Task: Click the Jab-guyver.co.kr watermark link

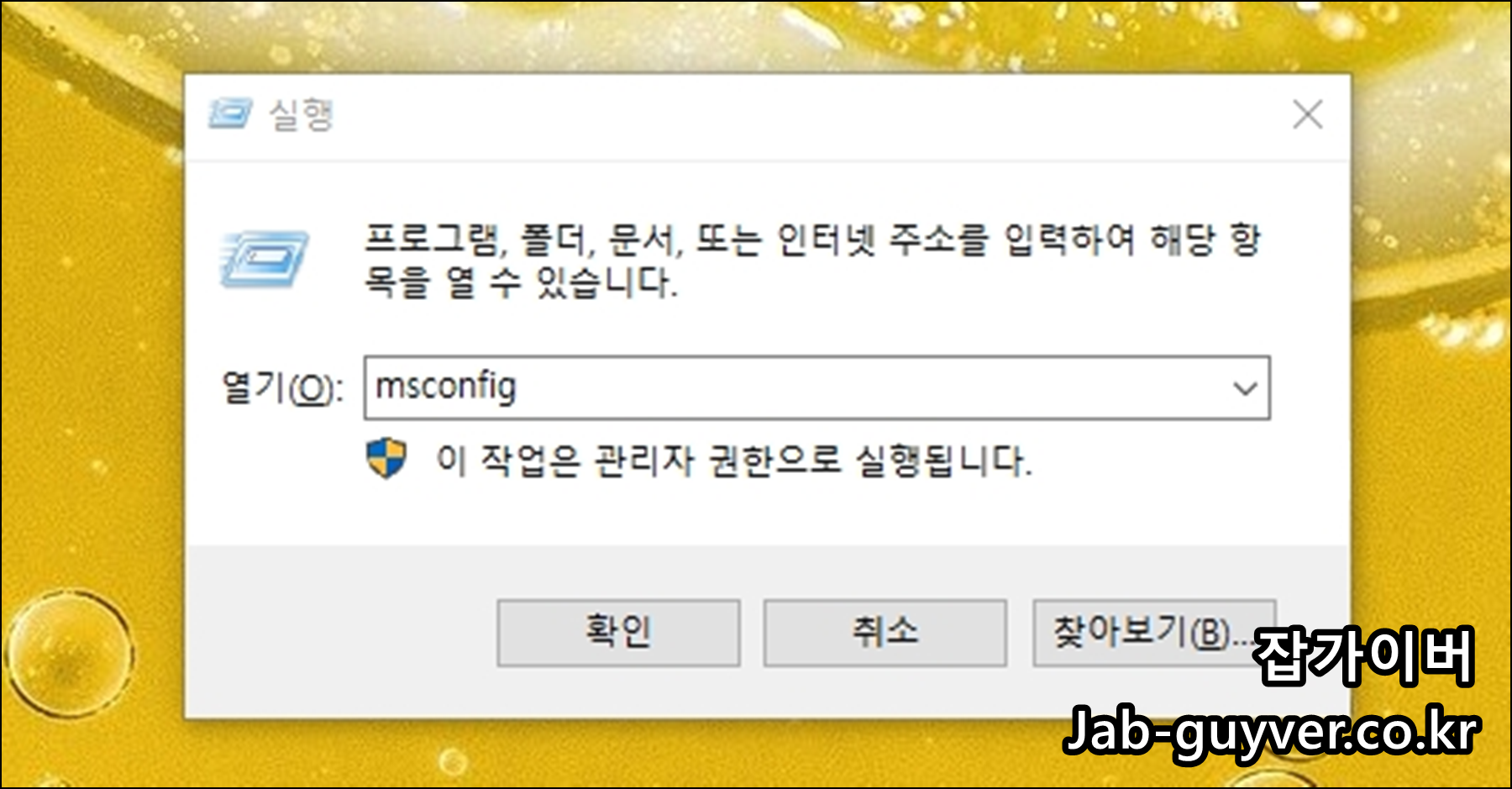Action: pyautogui.click(x=1271, y=731)
